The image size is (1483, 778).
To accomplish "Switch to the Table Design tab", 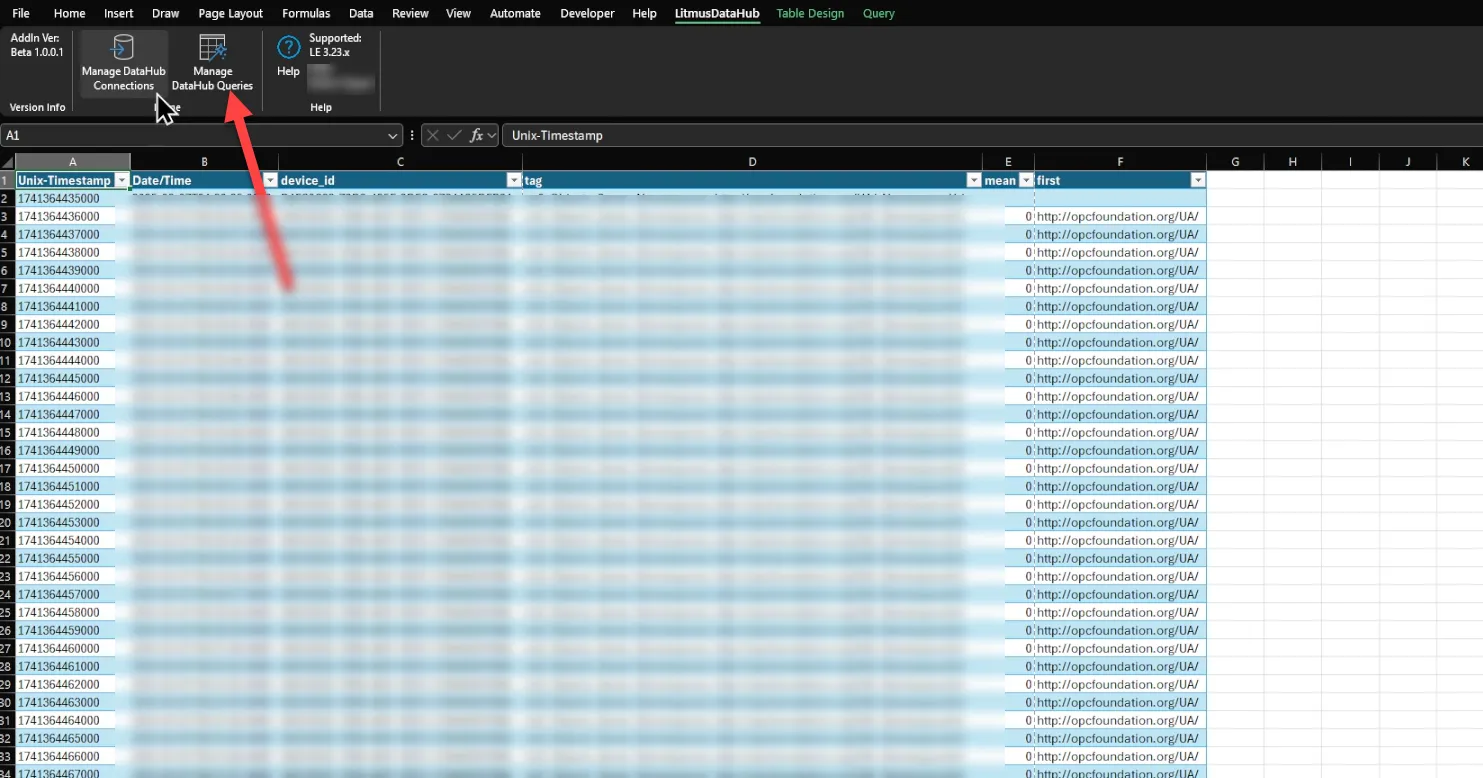I will [x=810, y=13].
